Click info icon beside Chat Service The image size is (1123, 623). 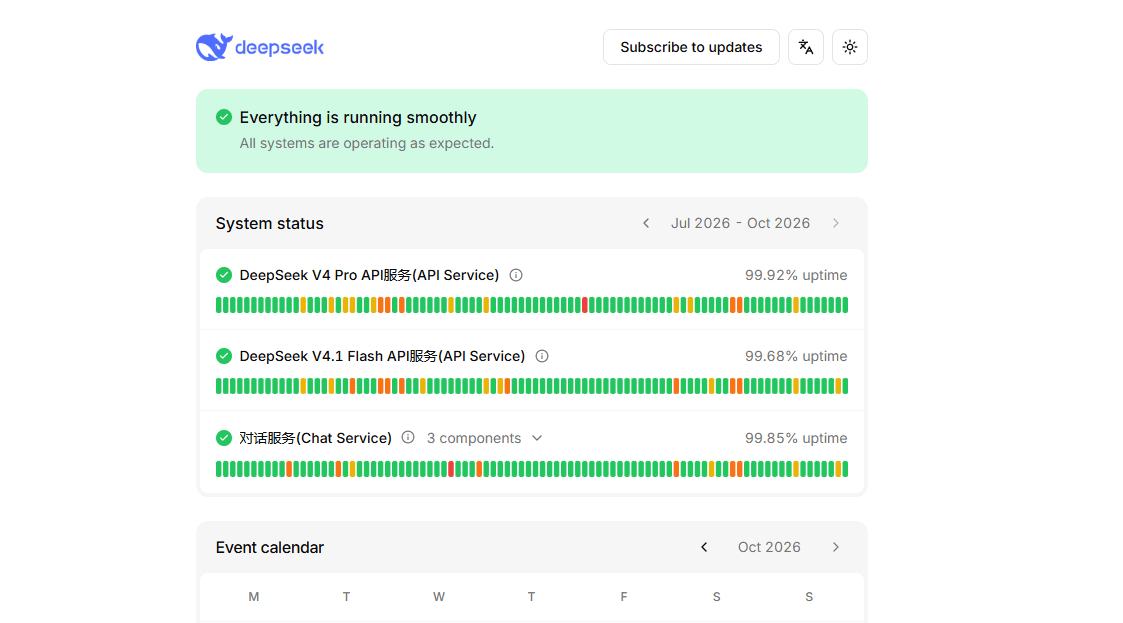tap(408, 437)
